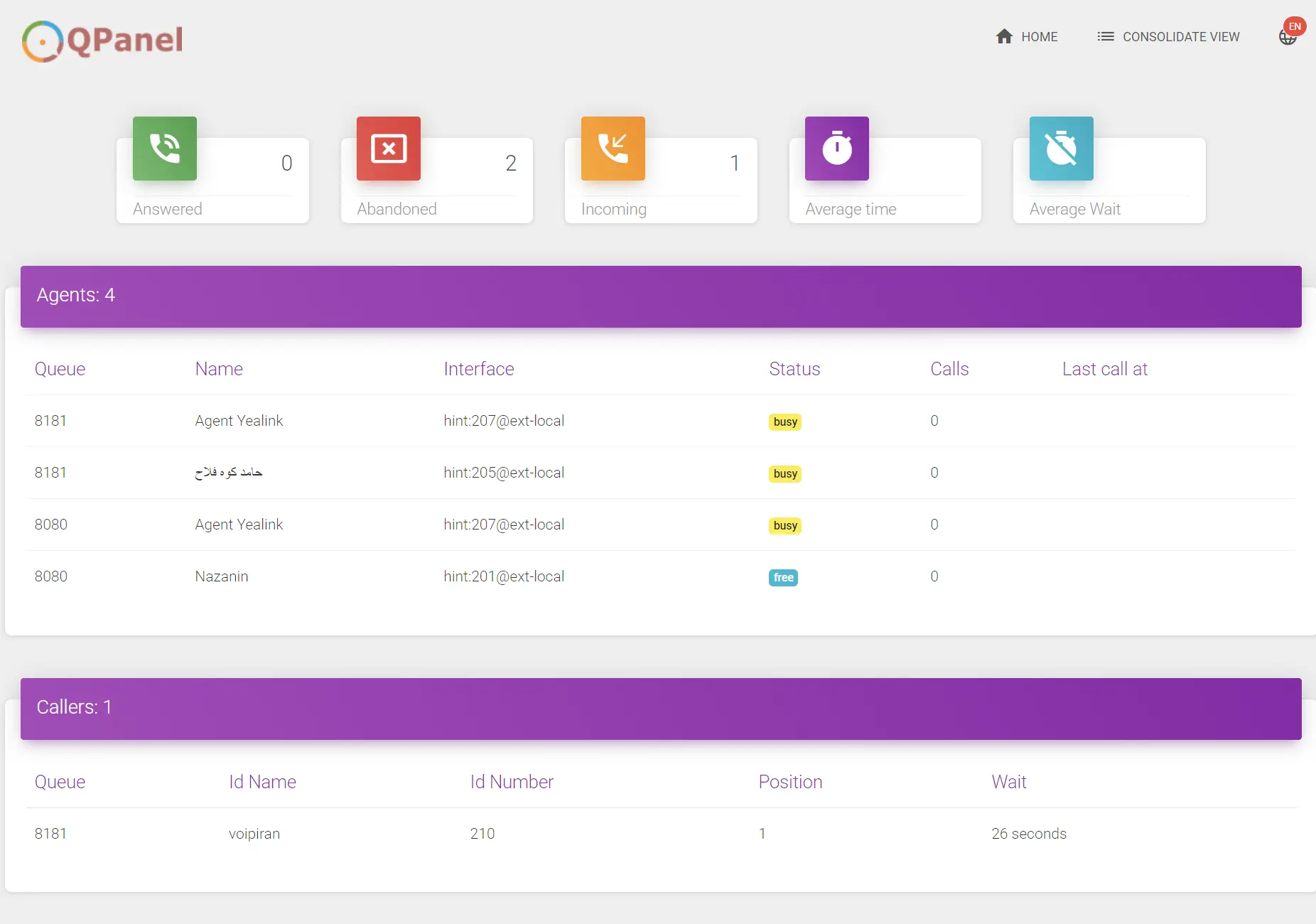Click busy badge on hint:205 agent row
1316x924 pixels.
tap(785, 474)
